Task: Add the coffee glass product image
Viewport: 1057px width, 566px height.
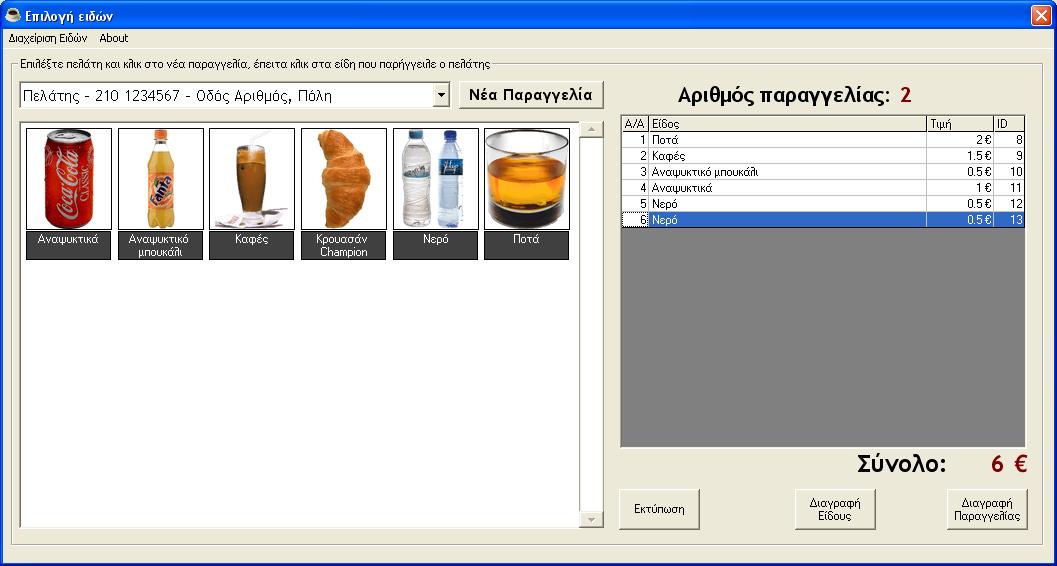Action: (252, 179)
